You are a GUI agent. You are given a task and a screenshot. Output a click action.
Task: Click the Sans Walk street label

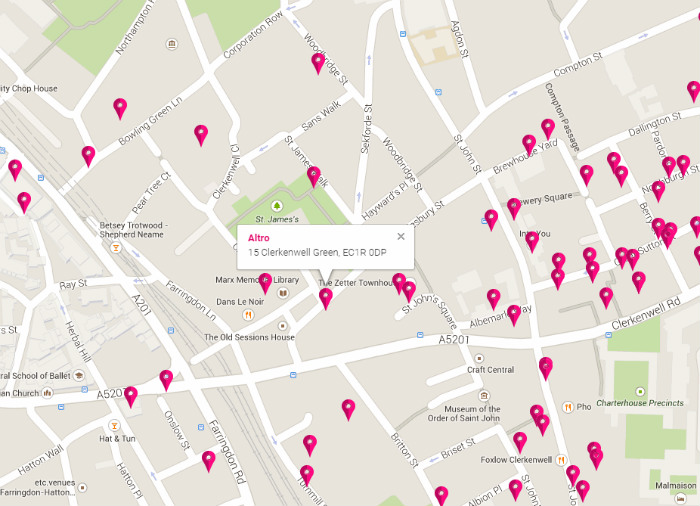point(321,116)
